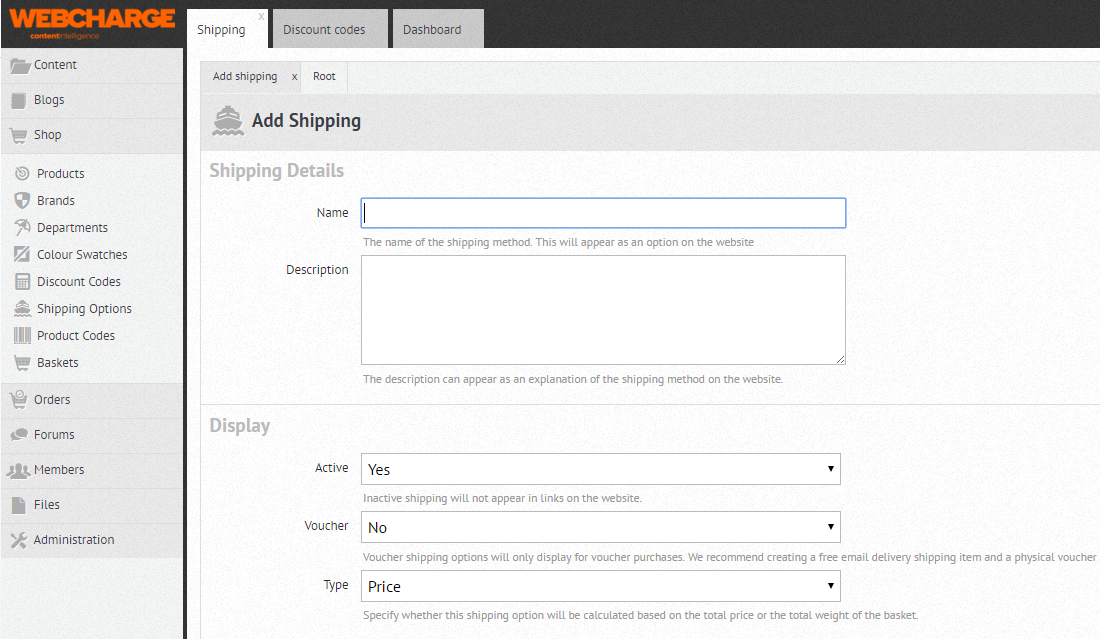The height and width of the screenshot is (639, 1100).
Task: Switch to the Dashboard tab
Action: click(432, 30)
